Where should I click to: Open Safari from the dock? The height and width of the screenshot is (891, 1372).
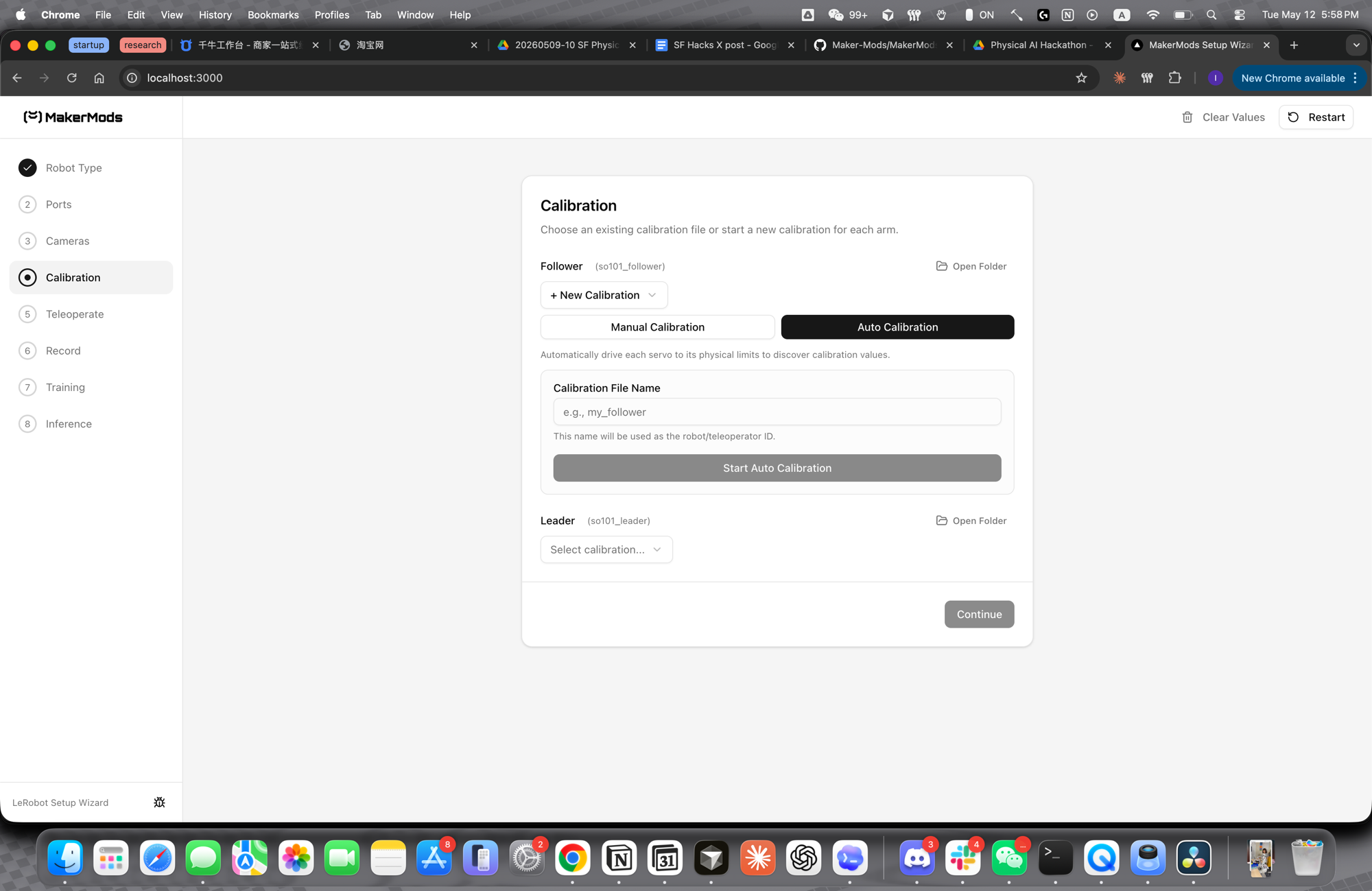[157, 858]
